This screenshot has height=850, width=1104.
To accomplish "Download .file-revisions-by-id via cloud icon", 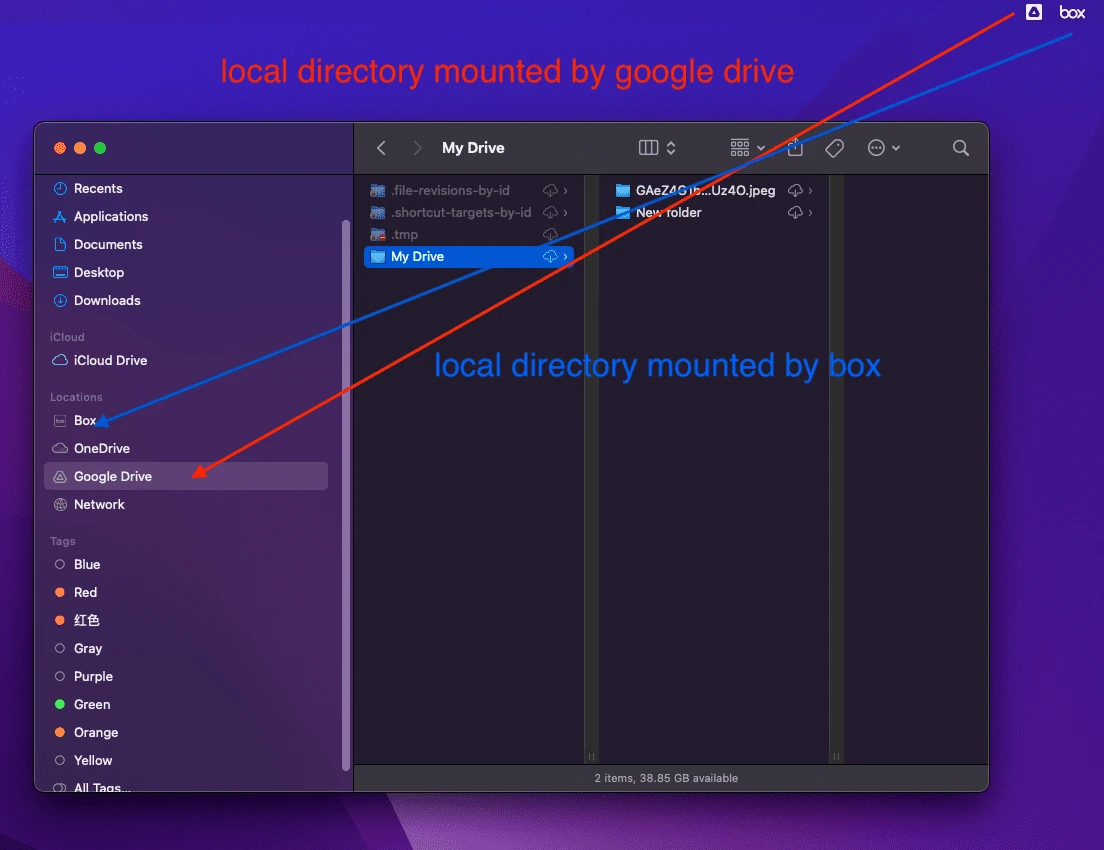I will coord(550,191).
